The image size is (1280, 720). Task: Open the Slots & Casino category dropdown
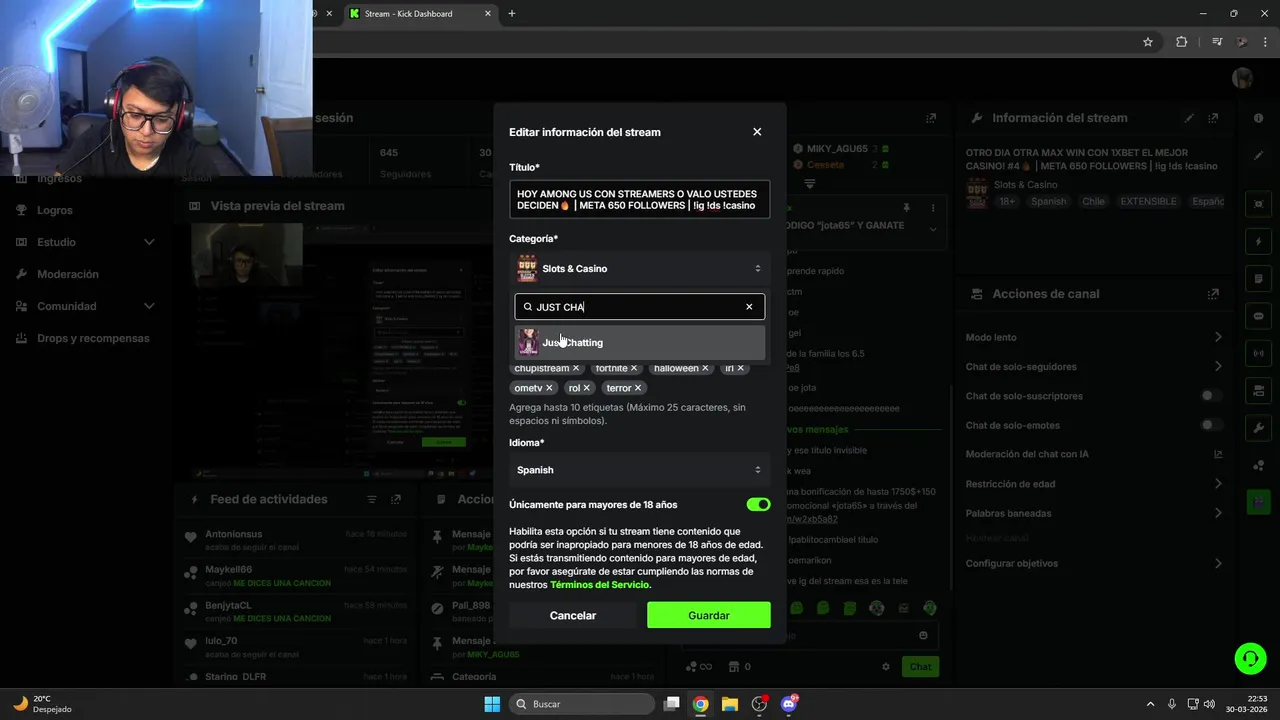[639, 268]
